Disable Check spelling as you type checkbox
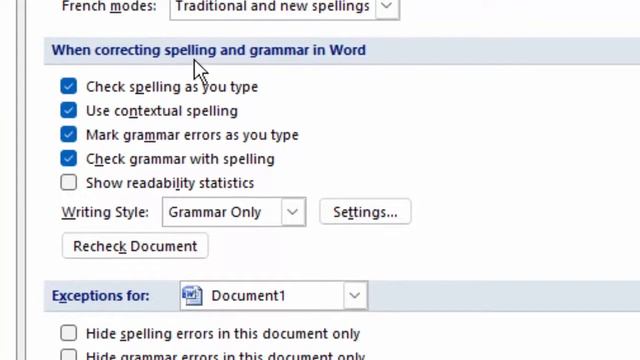Screen dimensions: 640x360 coord(69,87)
